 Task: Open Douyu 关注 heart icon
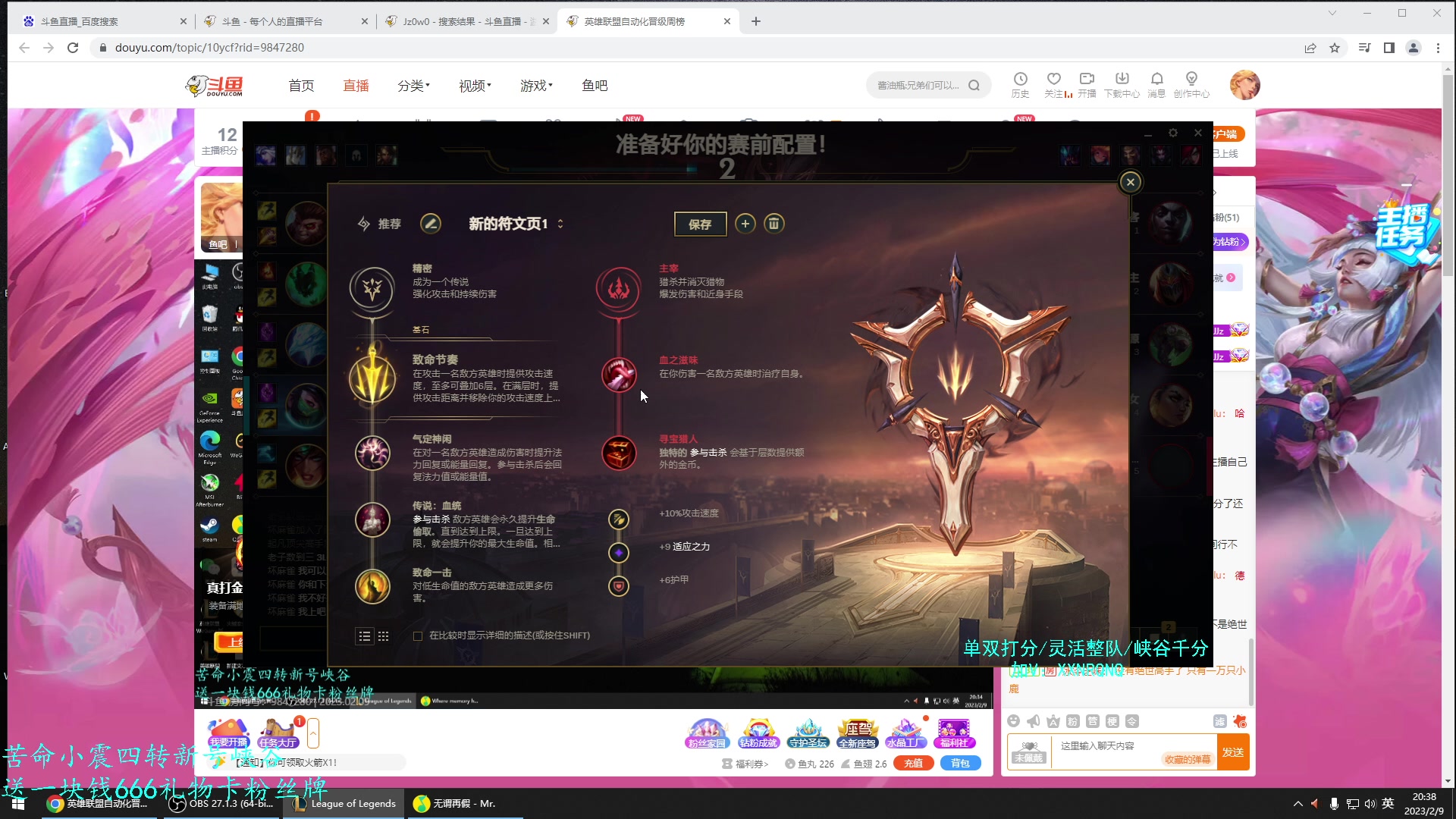point(1054,85)
